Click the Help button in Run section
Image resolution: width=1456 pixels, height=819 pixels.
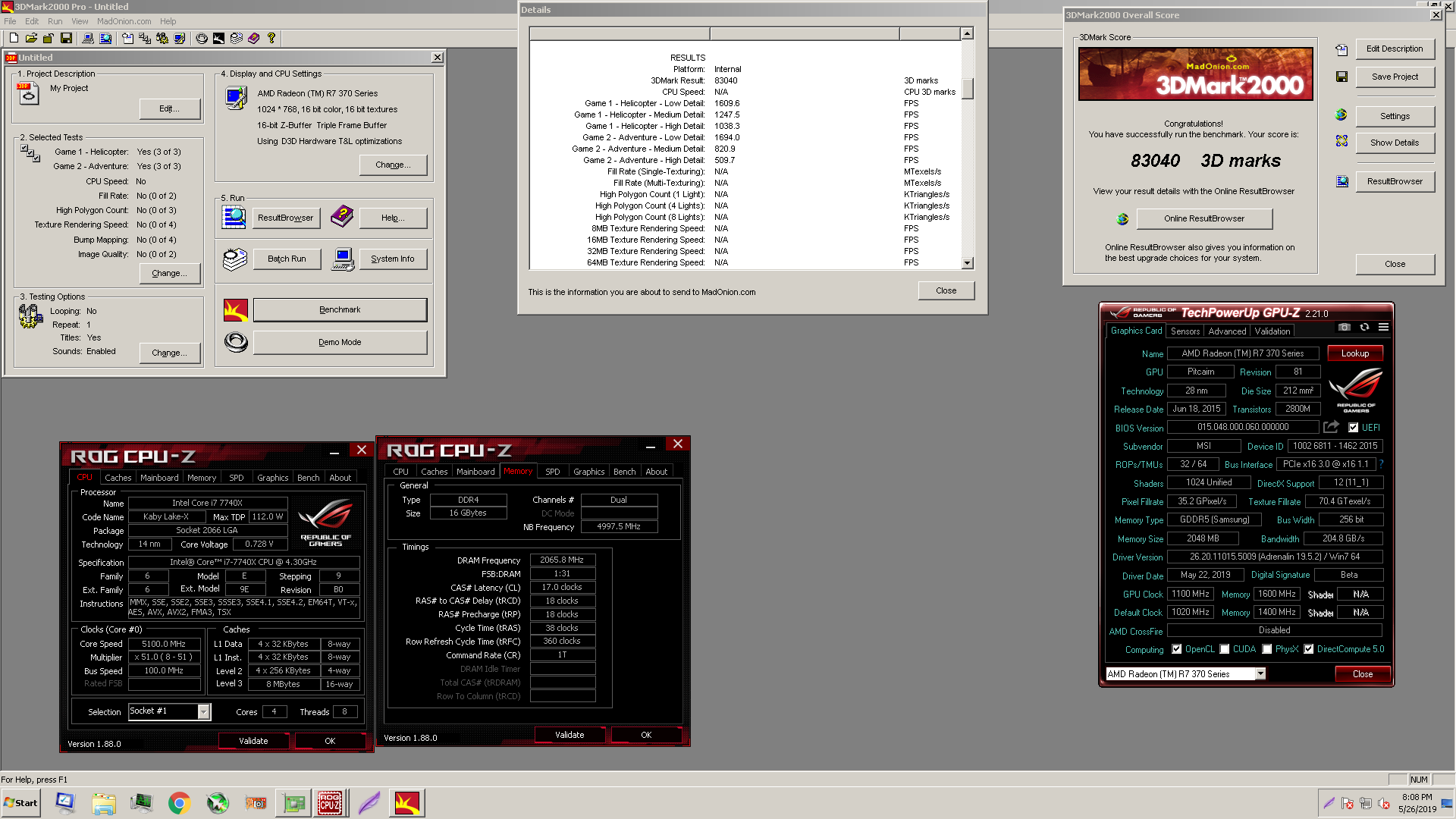(393, 218)
